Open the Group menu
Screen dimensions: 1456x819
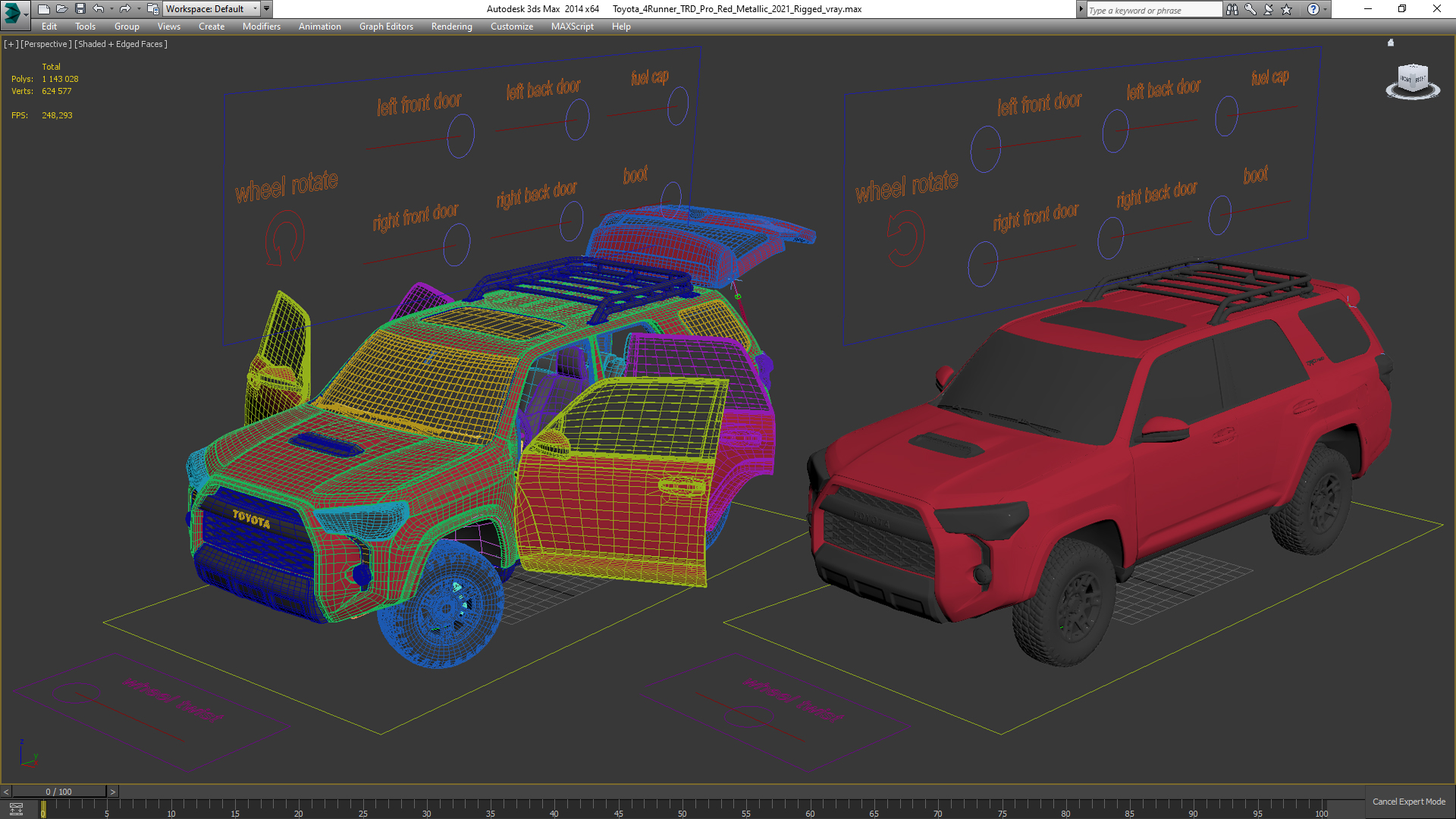point(127,27)
